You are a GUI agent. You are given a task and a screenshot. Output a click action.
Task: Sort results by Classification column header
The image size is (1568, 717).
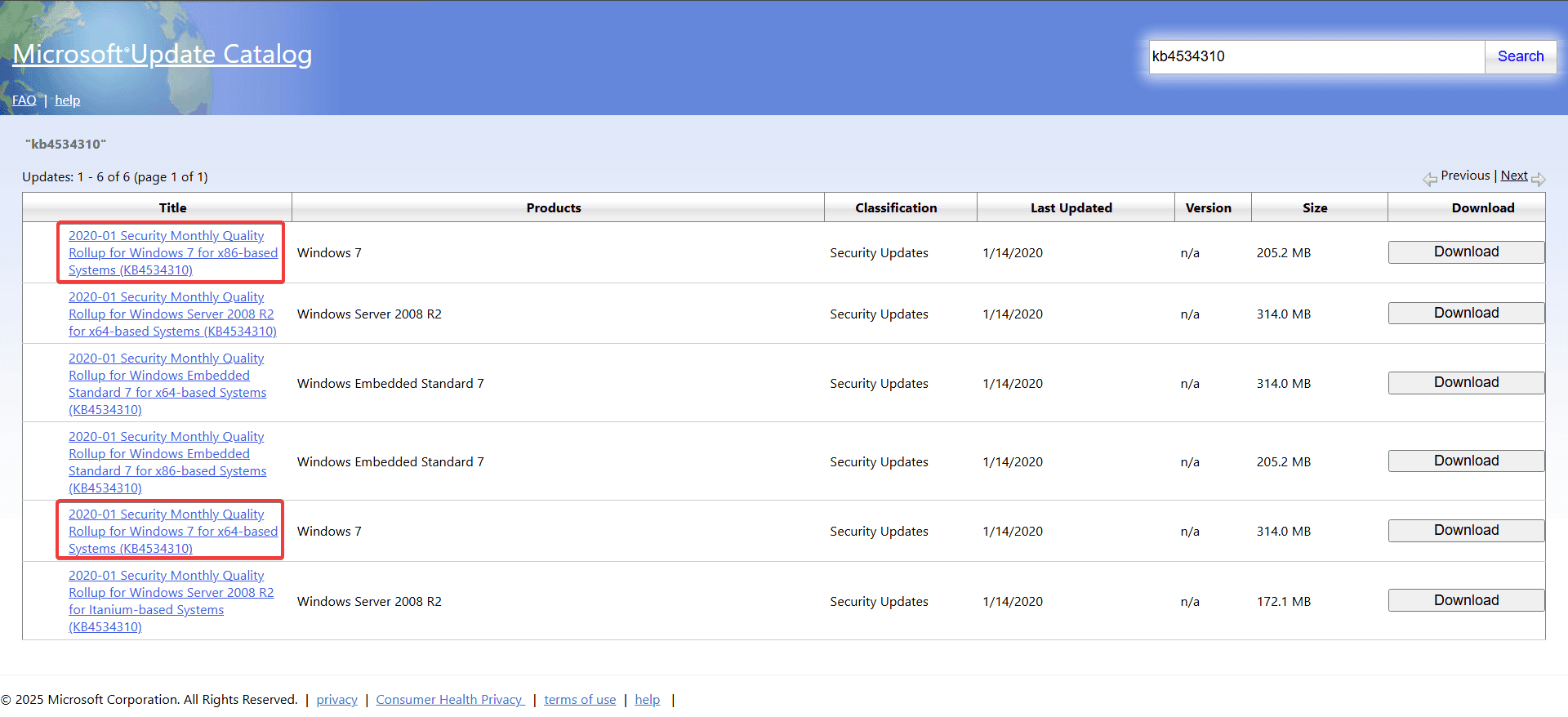tap(896, 208)
